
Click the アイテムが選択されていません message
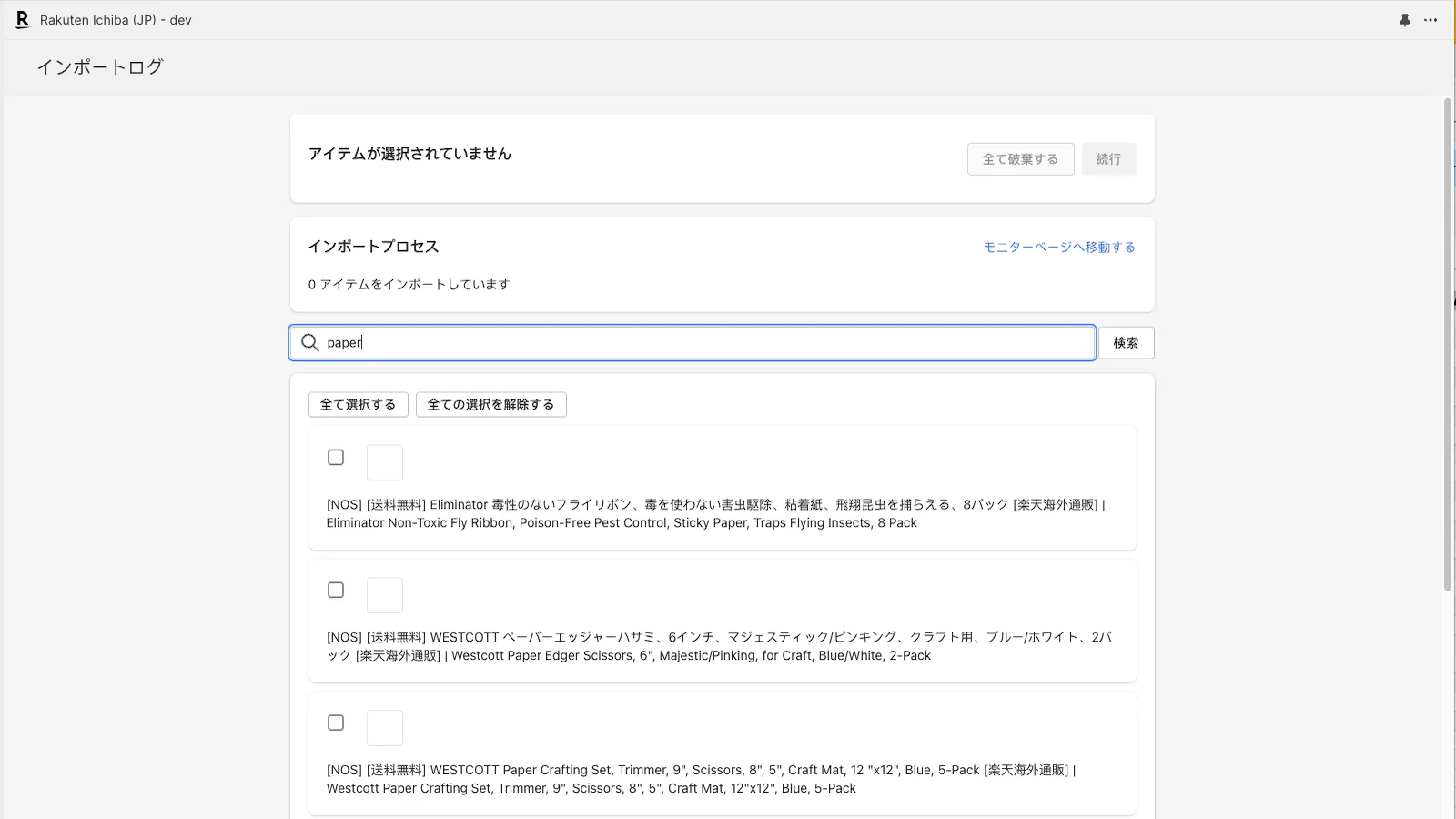(x=409, y=154)
